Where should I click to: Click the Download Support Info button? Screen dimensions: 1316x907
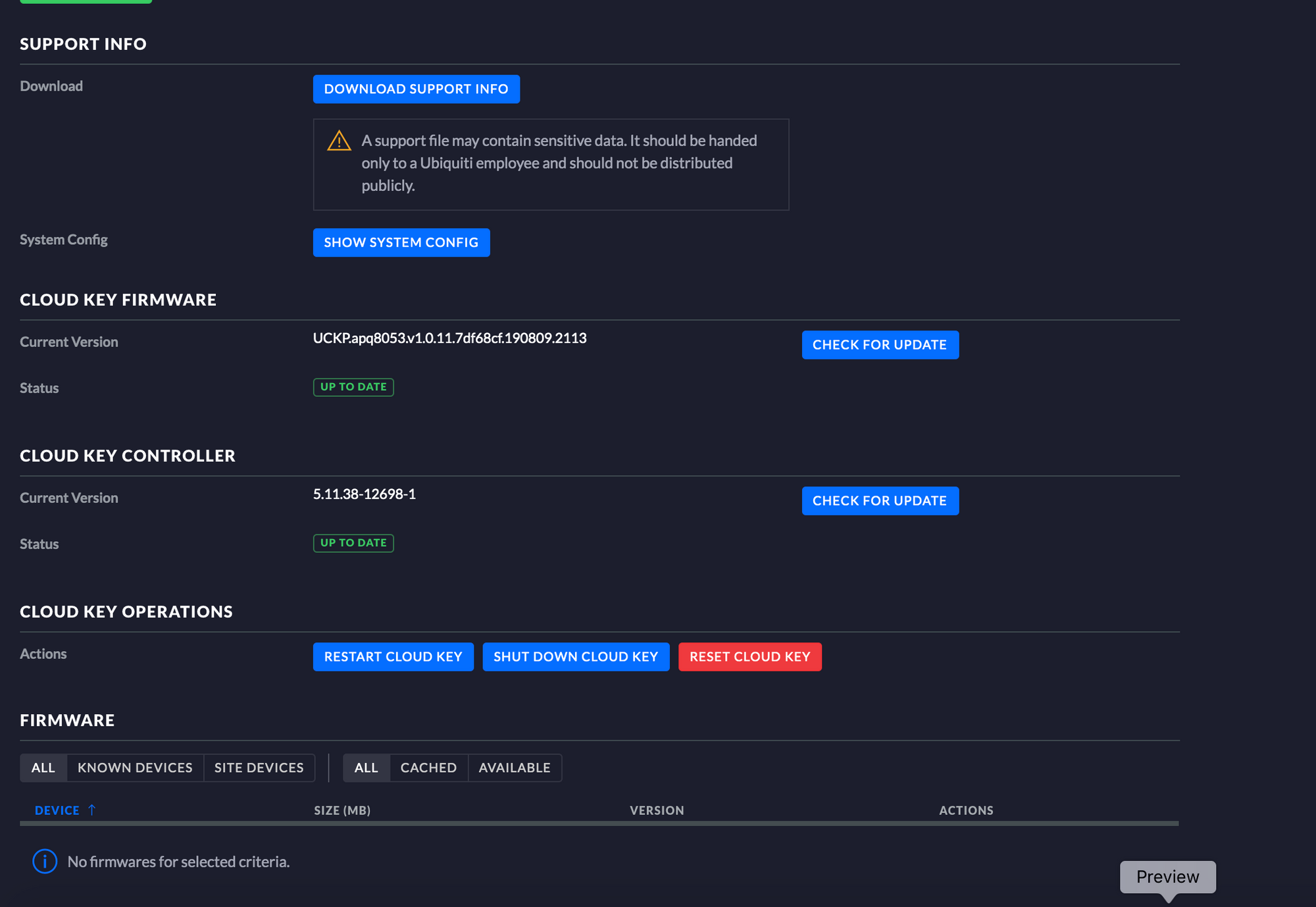pos(416,89)
